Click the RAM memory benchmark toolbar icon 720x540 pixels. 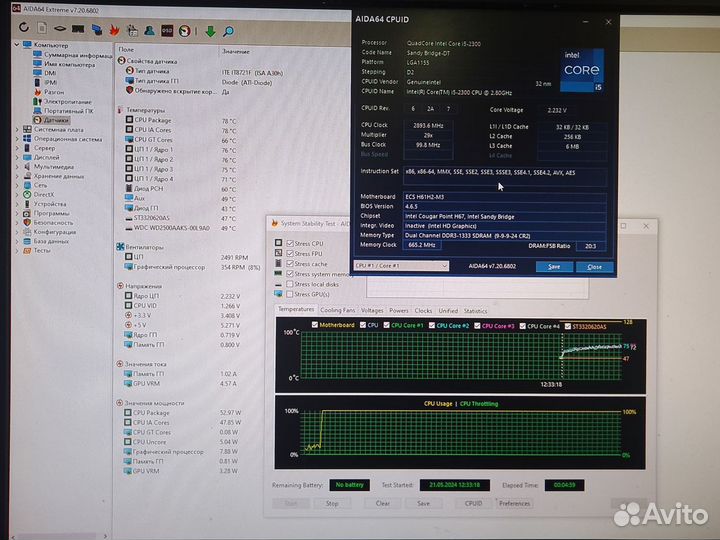tap(78, 29)
